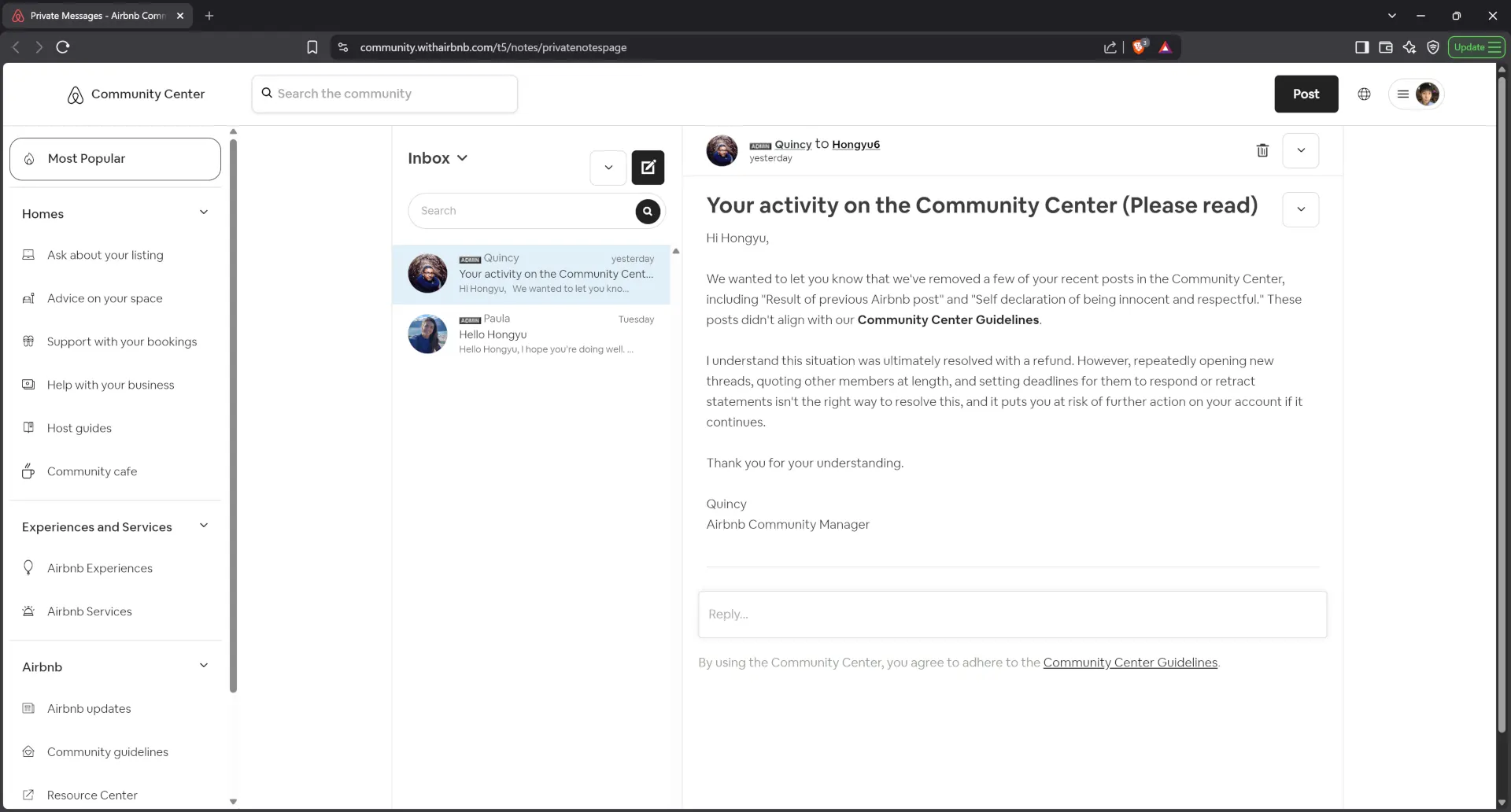This screenshot has width=1511, height=812.
Task: Click the Airbnb Services bell icon
Action: point(28,611)
